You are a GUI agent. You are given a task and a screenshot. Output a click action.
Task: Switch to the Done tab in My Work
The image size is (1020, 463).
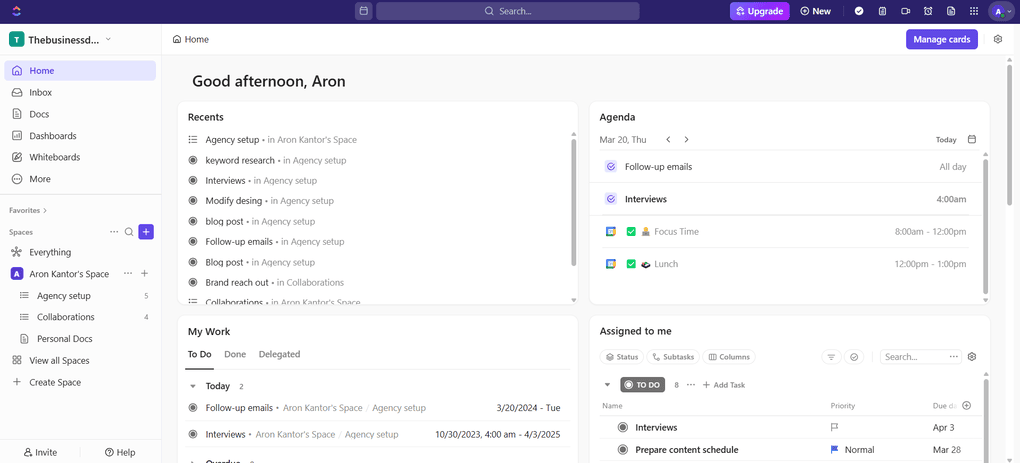point(235,354)
